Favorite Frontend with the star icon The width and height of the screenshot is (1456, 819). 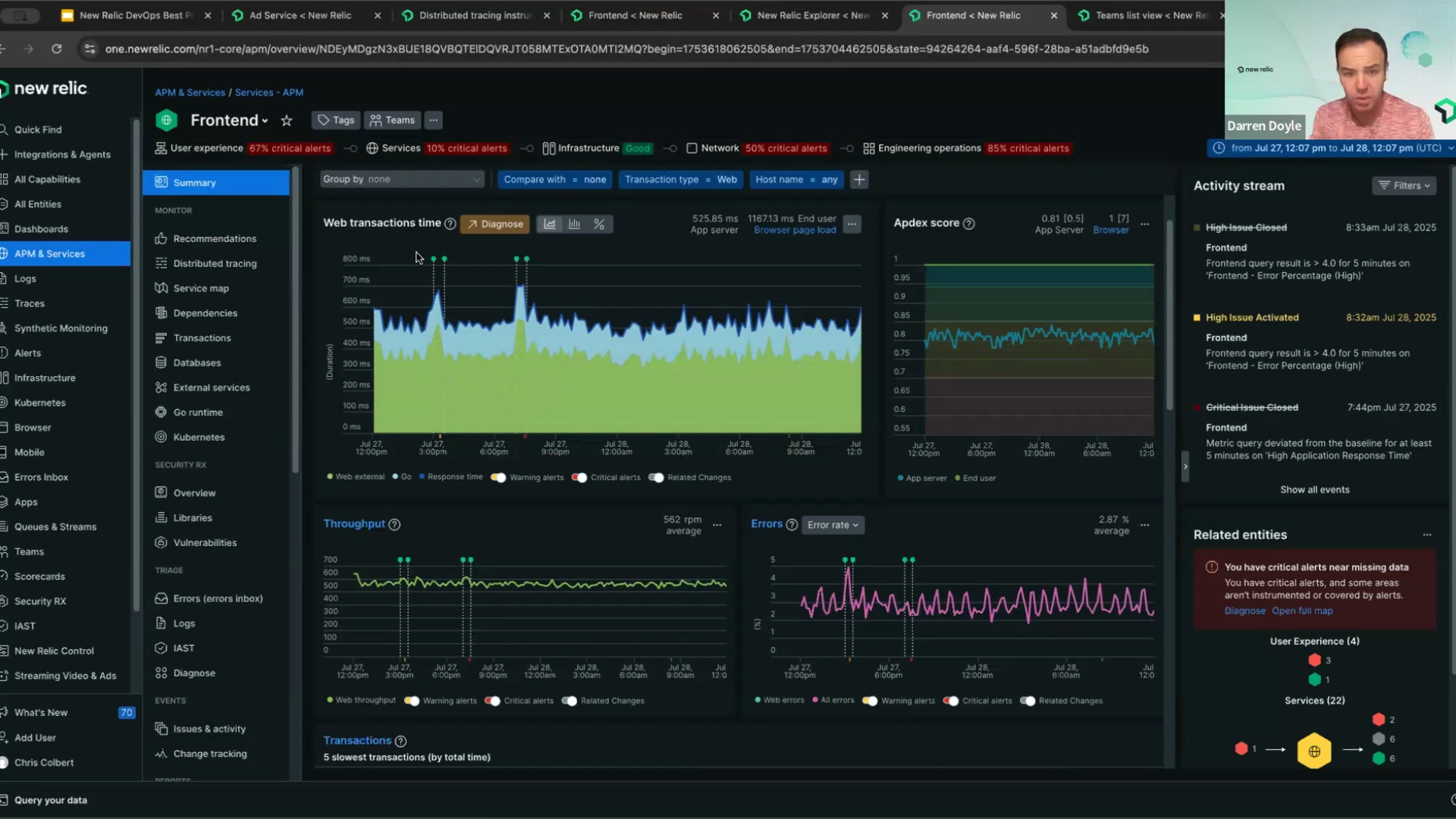pos(287,121)
